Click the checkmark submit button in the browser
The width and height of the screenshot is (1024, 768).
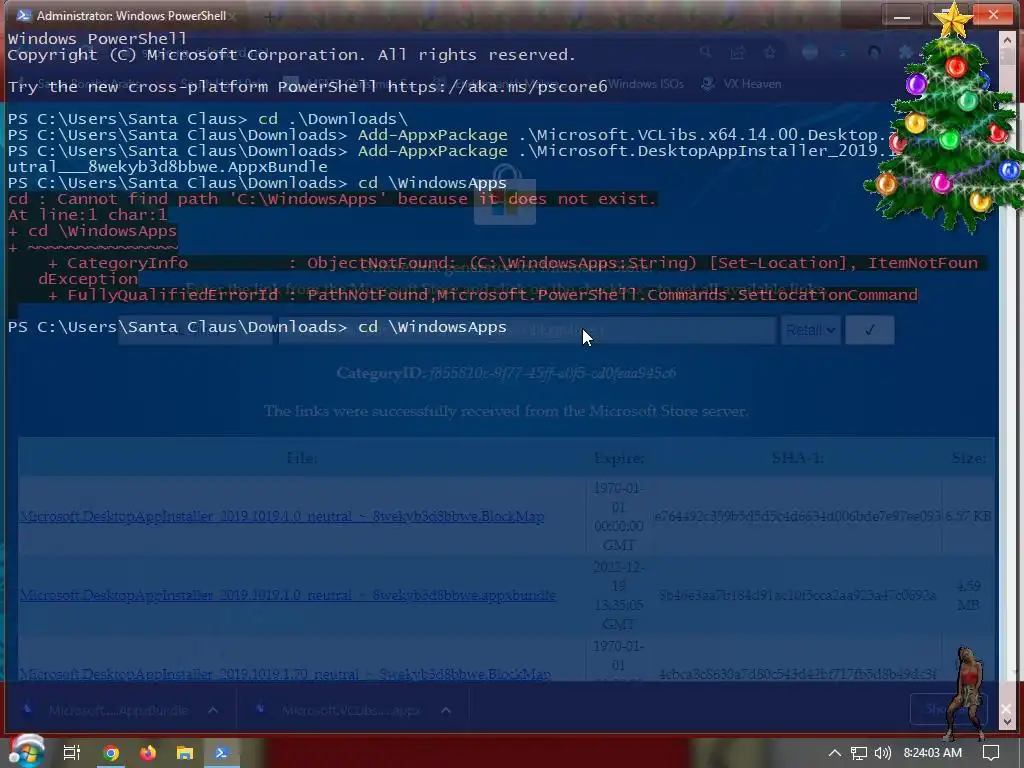click(x=869, y=330)
